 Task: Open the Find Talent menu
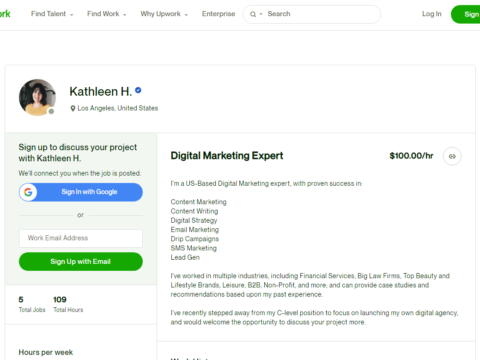pos(52,14)
